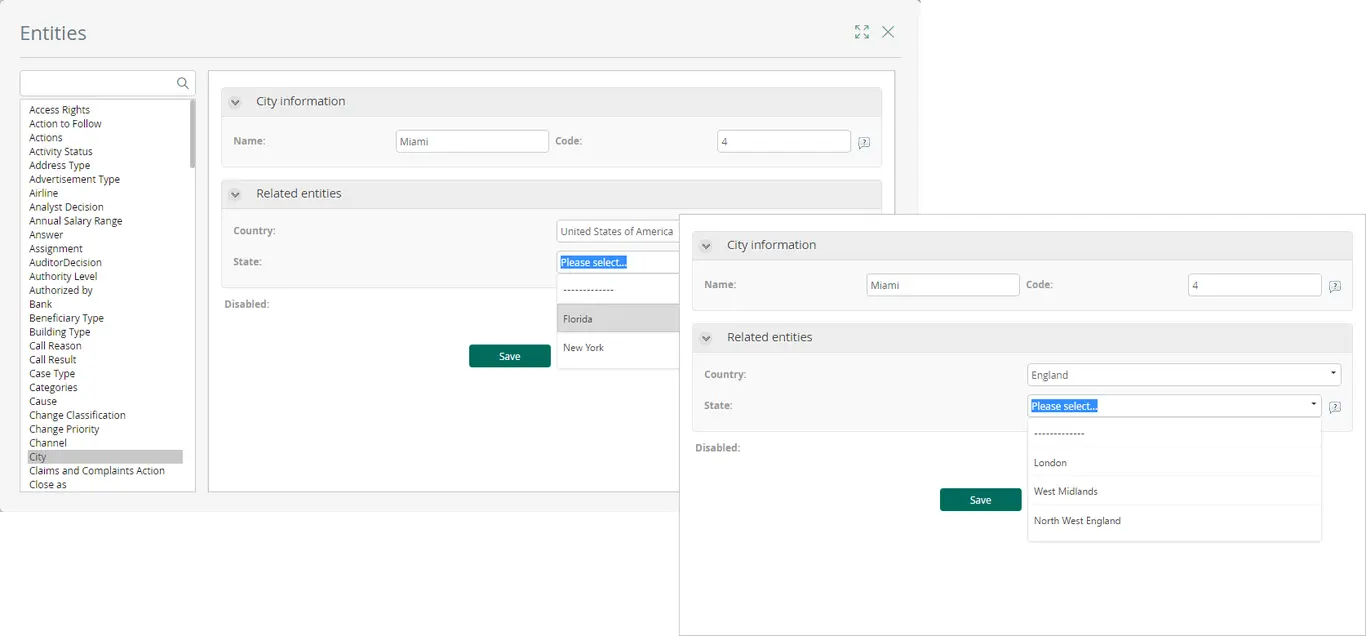Click the Name field in the Entities window
The width and height of the screenshot is (1366, 636).
472,141
